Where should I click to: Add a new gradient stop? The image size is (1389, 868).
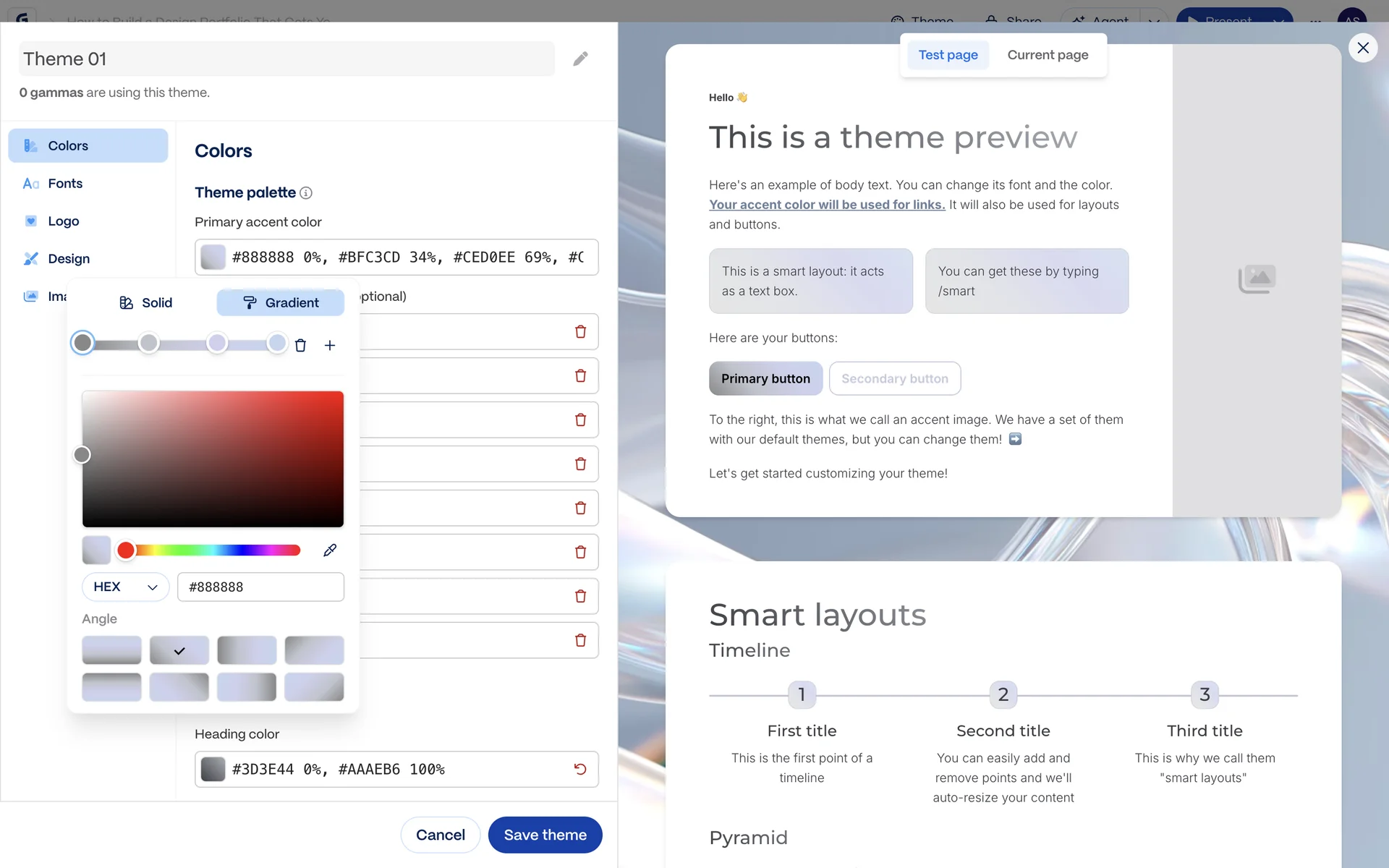330,346
